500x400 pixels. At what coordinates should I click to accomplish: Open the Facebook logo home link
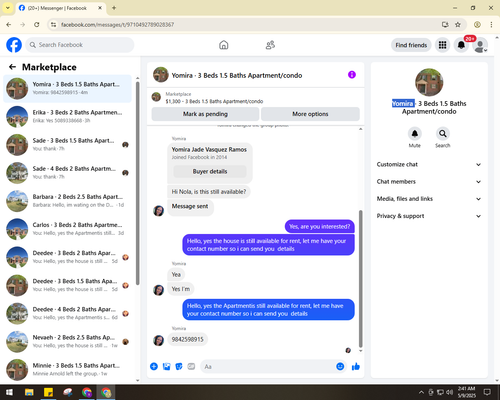tap(14, 45)
